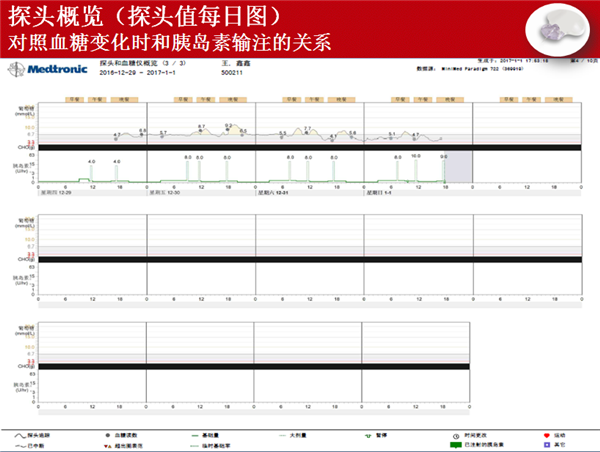
Task: Click the day label 星期六 12-31
Action: point(273,193)
